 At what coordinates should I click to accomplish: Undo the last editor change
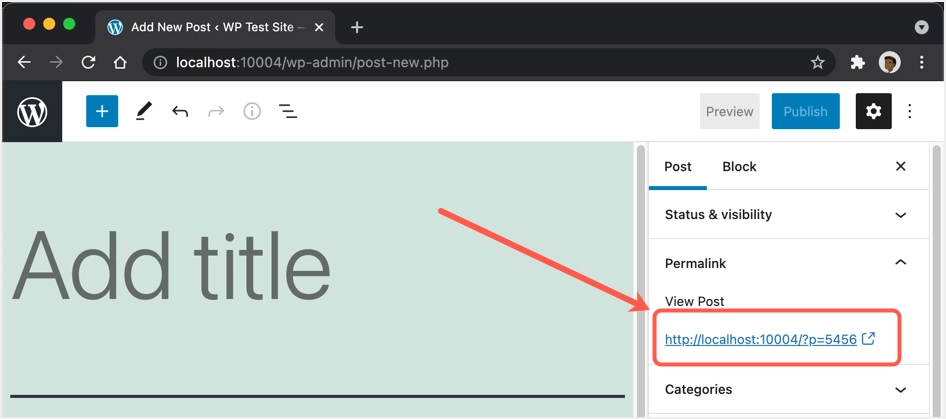point(180,112)
